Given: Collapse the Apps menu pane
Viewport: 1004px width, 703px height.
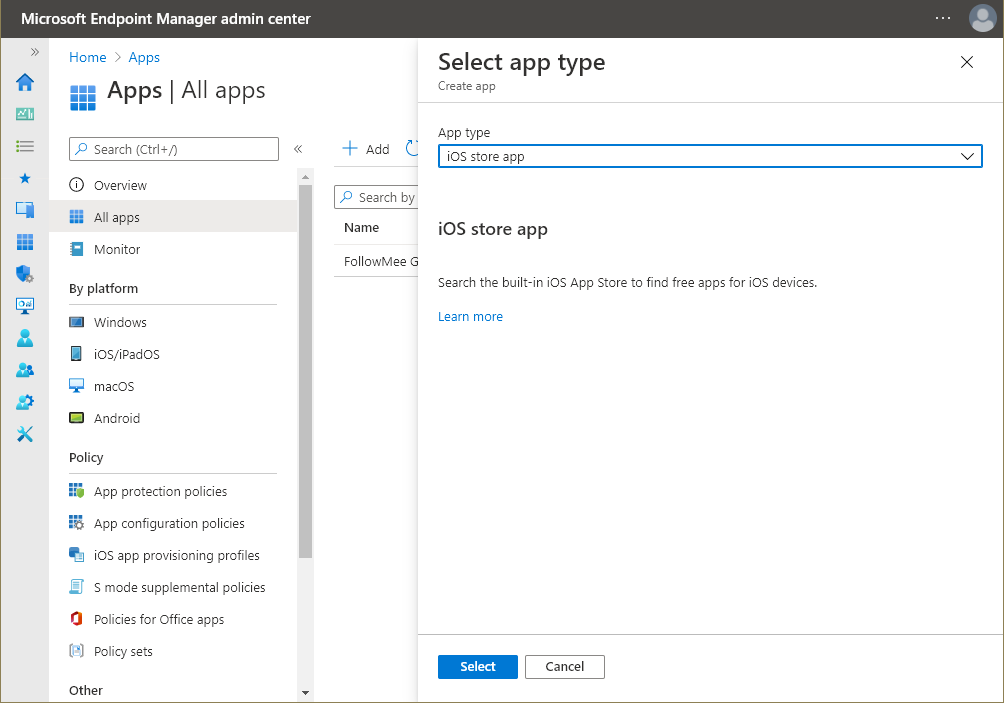Looking at the screenshot, I should click(298, 149).
